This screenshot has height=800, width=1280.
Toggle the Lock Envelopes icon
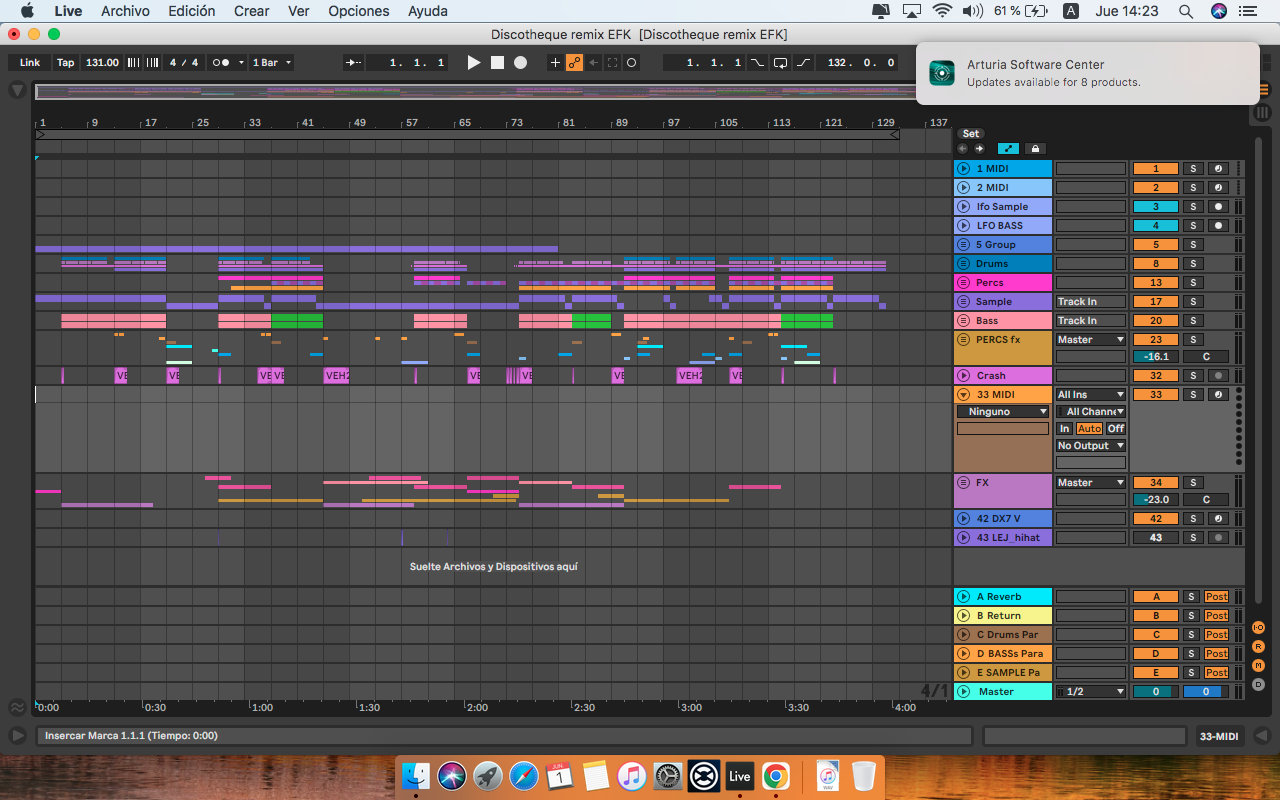point(1035,148)
